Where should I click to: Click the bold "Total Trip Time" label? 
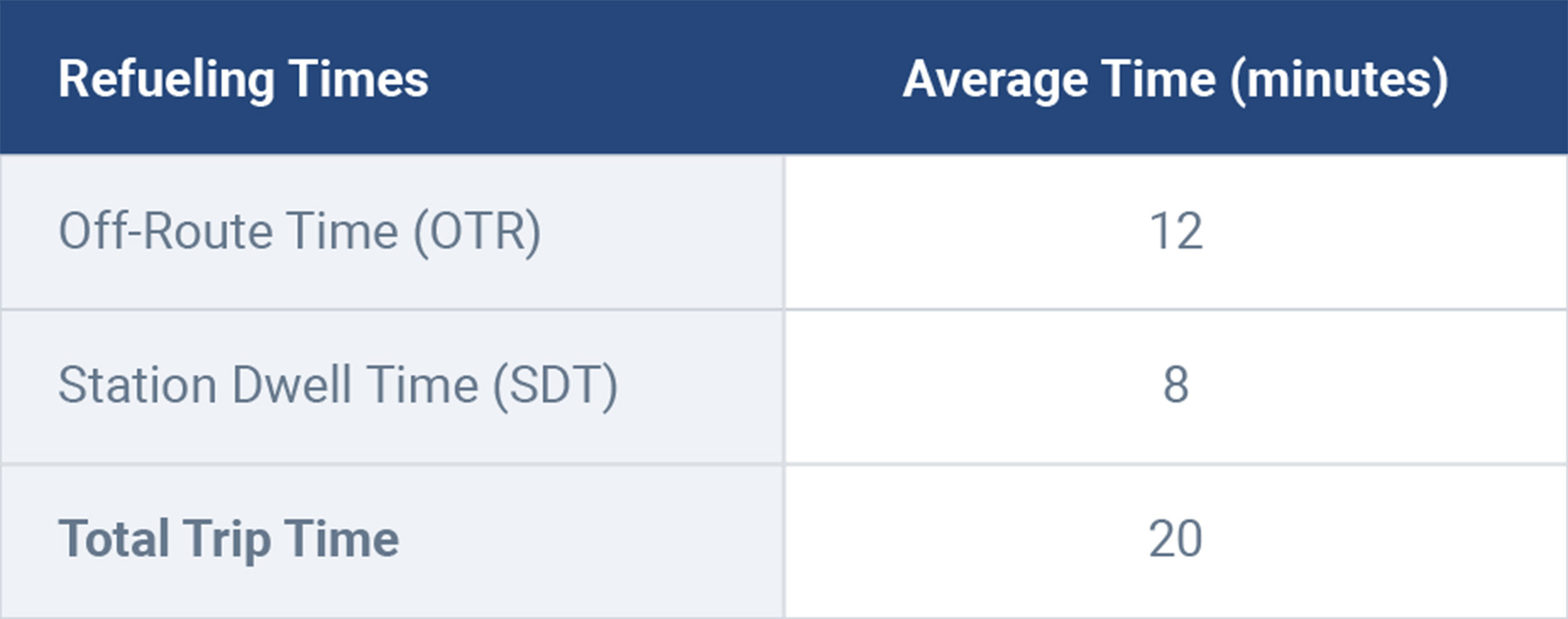click(228, 540)
